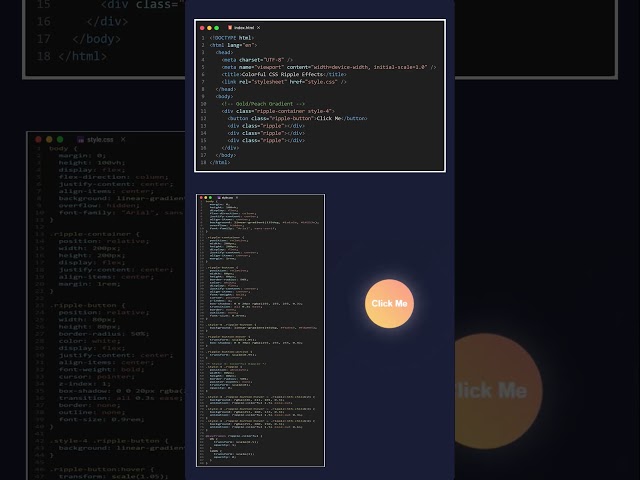Click the '</body>' line in index.html window

pyautogui.click(x=226, y=155)
